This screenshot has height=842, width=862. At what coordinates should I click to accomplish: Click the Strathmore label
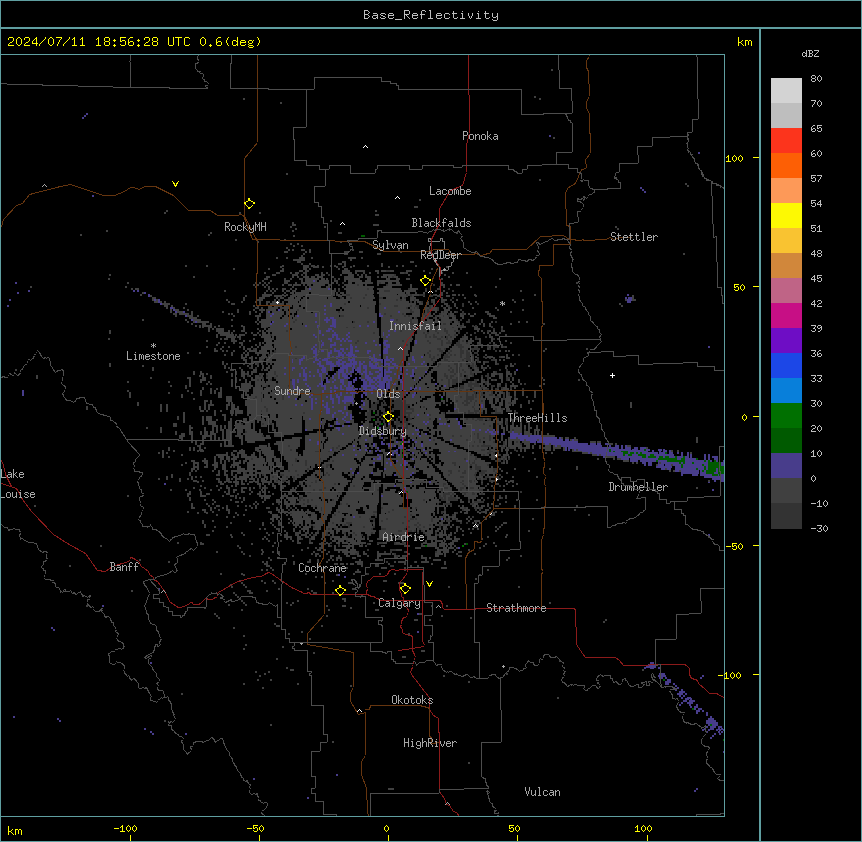coord(516,608)
